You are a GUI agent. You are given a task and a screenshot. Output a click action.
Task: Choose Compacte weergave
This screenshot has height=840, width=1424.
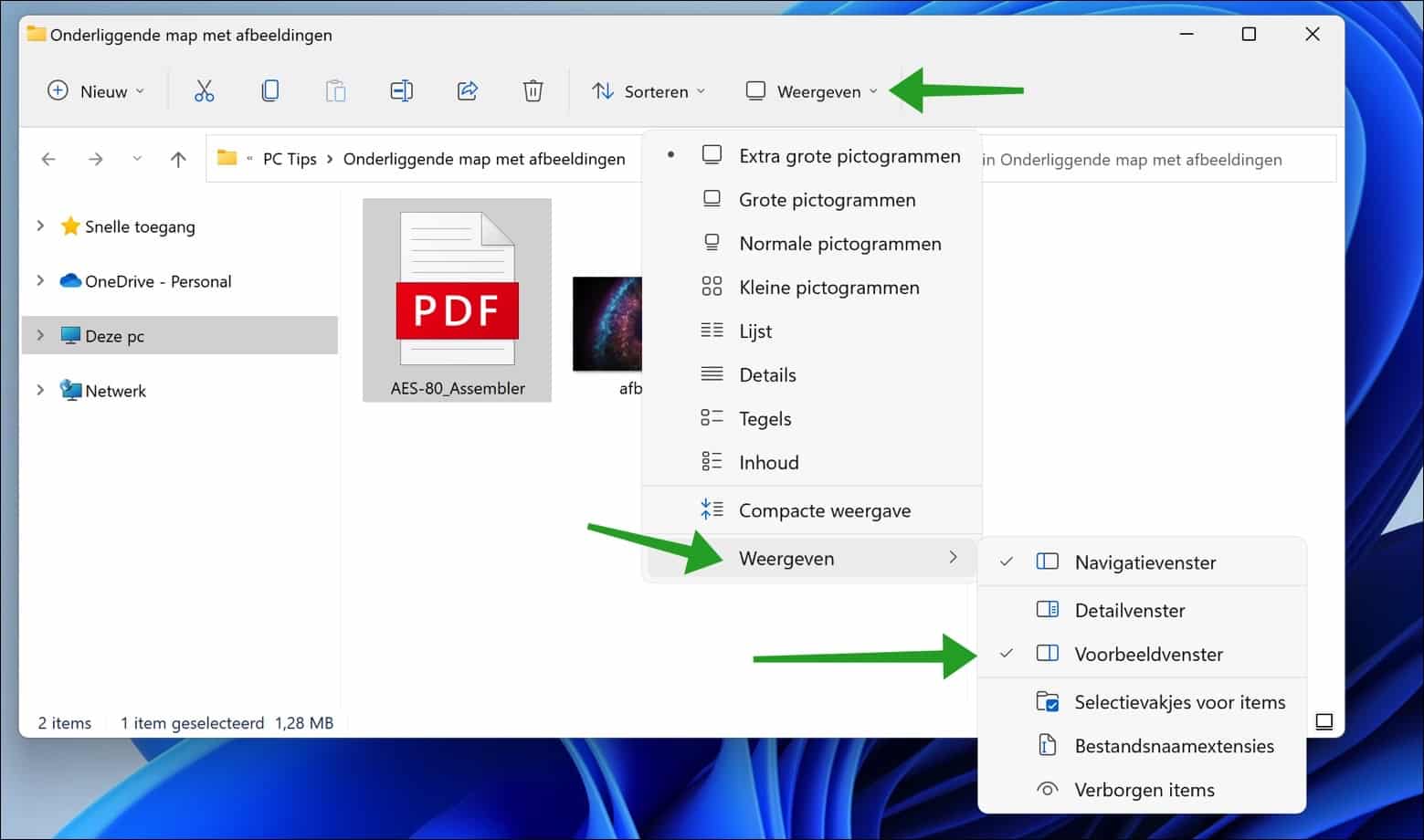pos(825,510)
